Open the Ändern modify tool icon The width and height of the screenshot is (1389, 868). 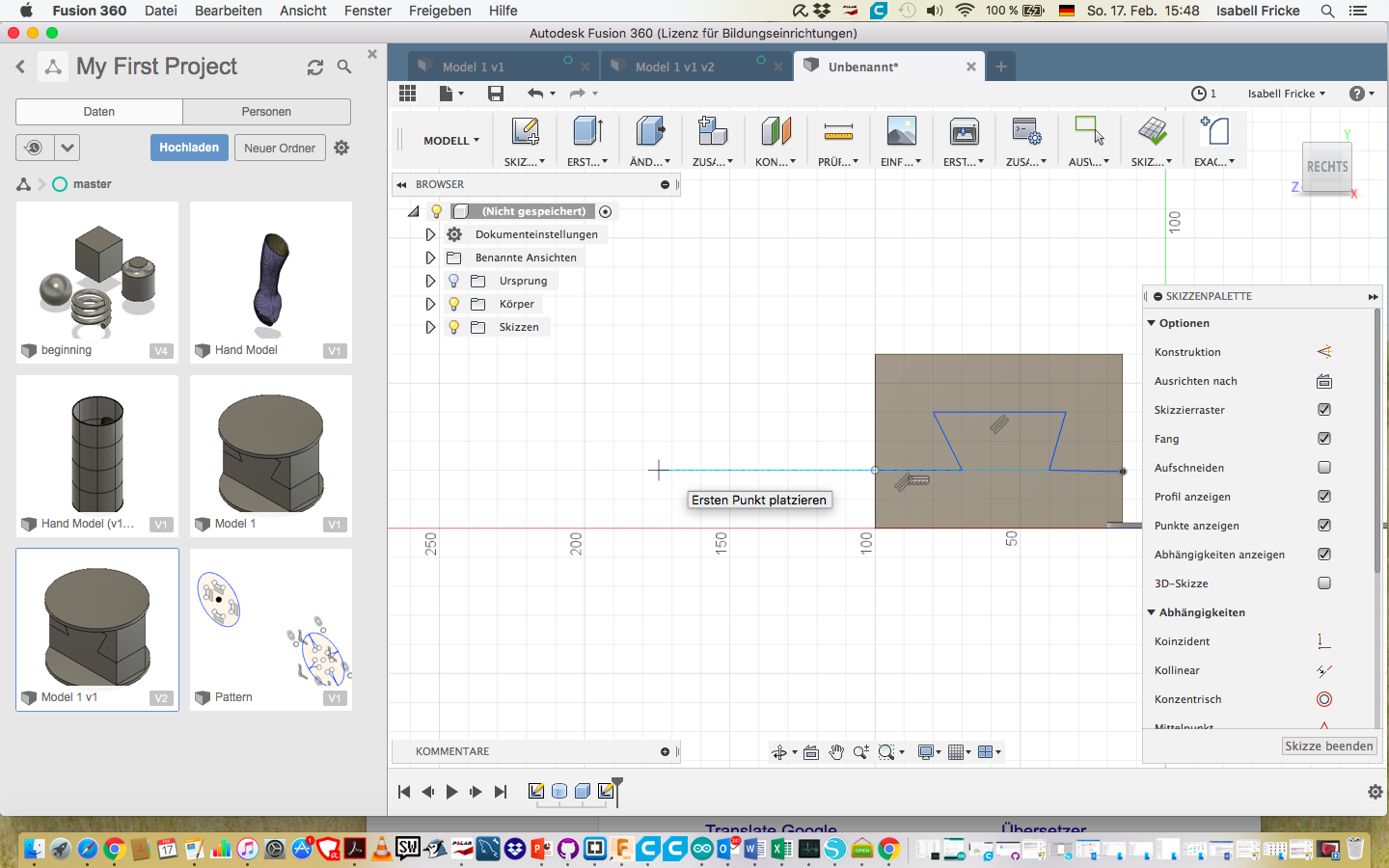pos(650,131)
